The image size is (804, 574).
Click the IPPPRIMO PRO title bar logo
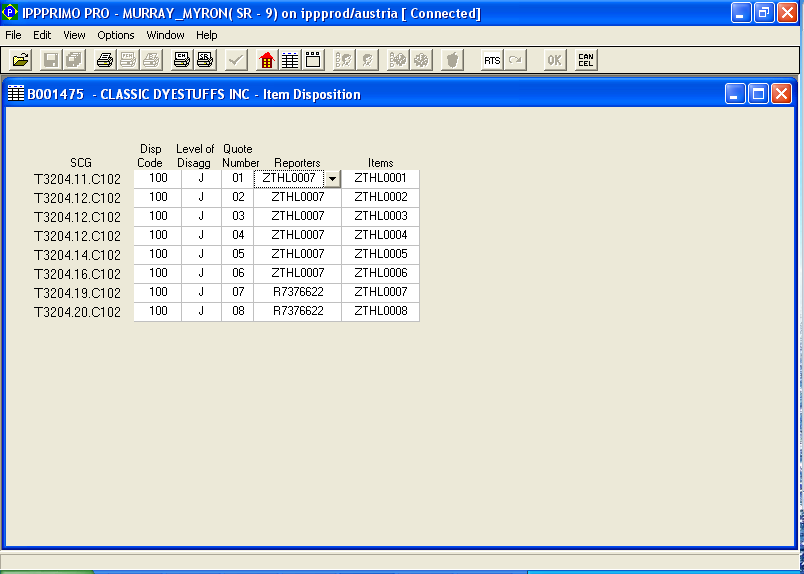tap(10, 12)
